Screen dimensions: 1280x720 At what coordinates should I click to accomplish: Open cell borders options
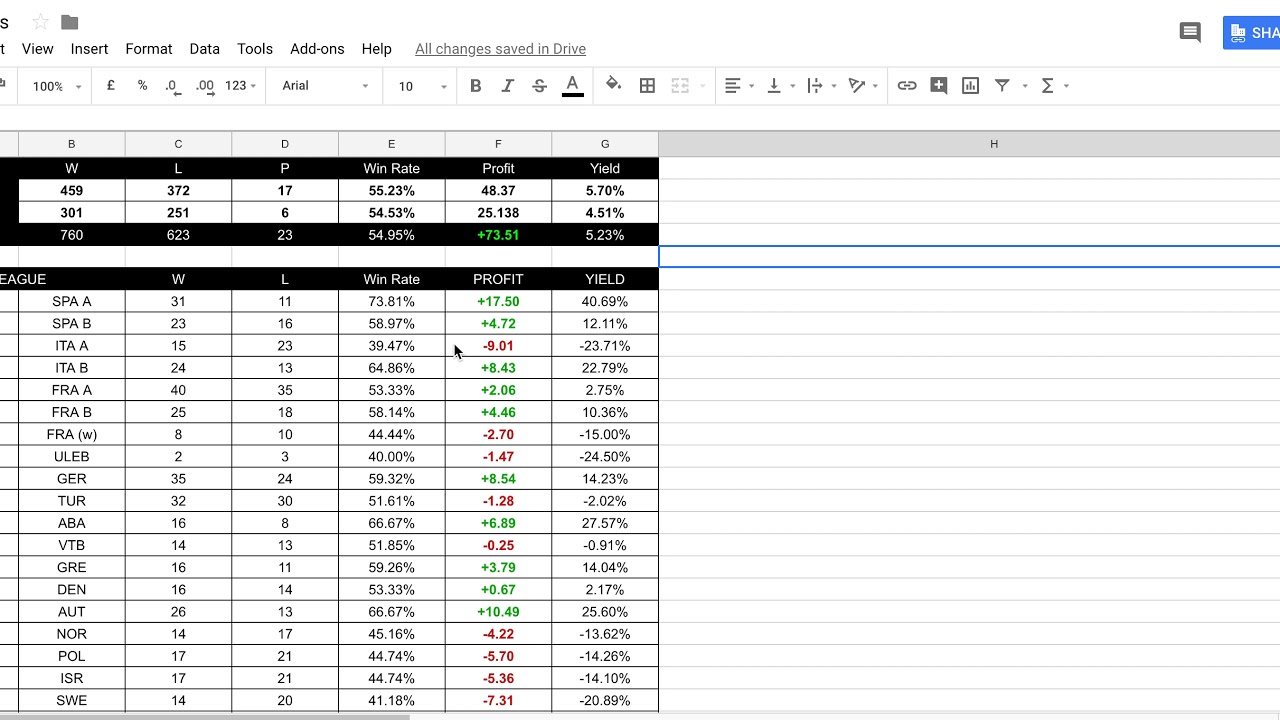point(647,86)
